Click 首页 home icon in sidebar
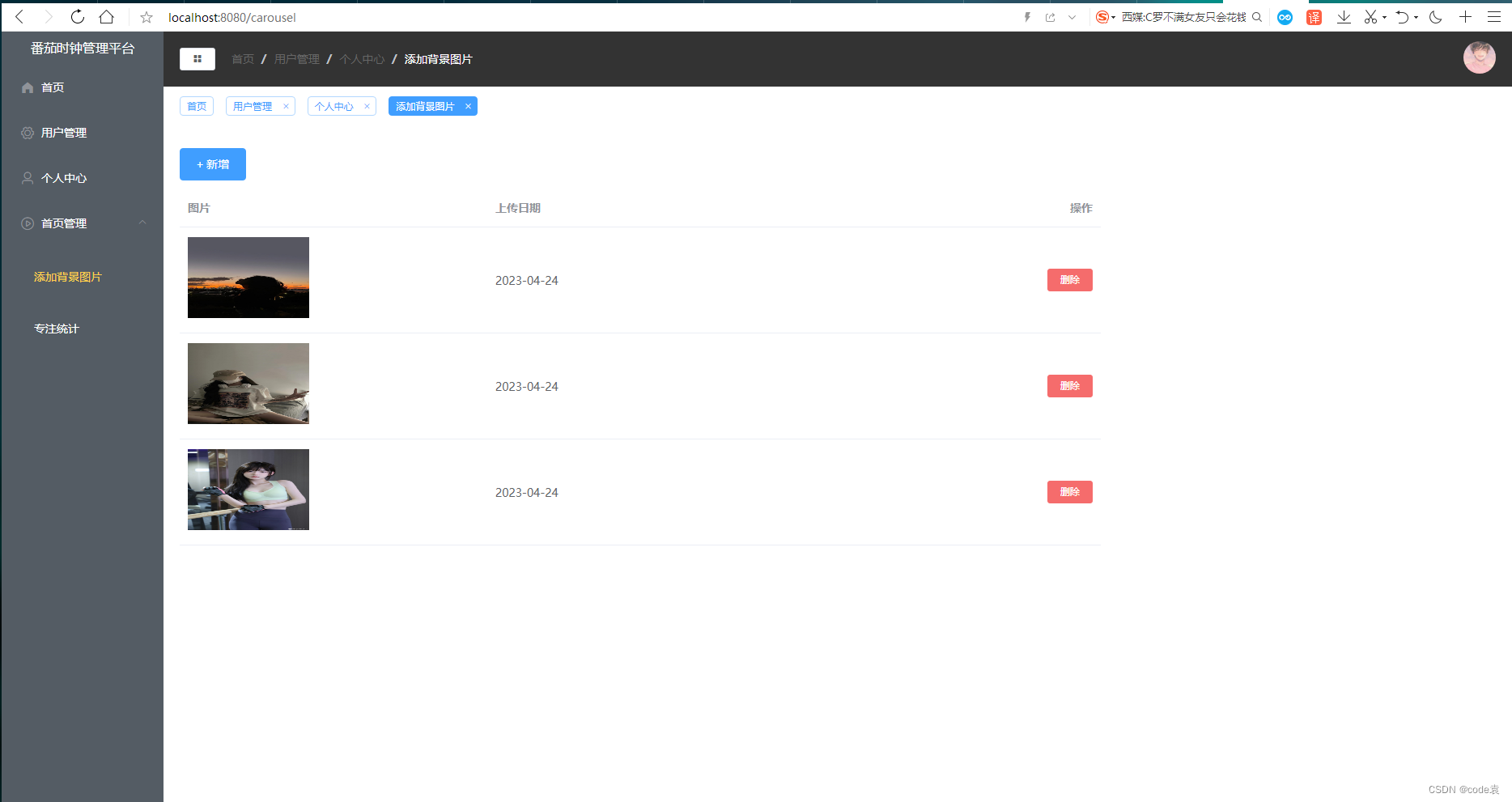Image resolution: width=1512 pixels, height=802 pixels. (28, 87)
